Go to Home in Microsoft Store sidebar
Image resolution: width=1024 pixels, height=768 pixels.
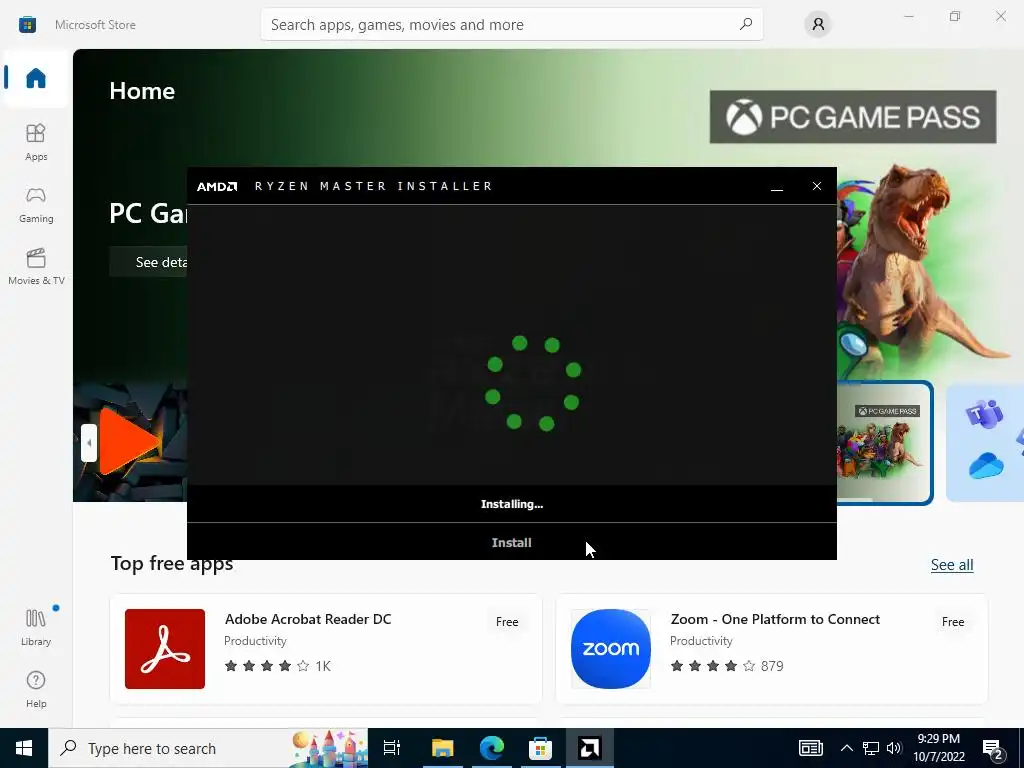(36, 78)
